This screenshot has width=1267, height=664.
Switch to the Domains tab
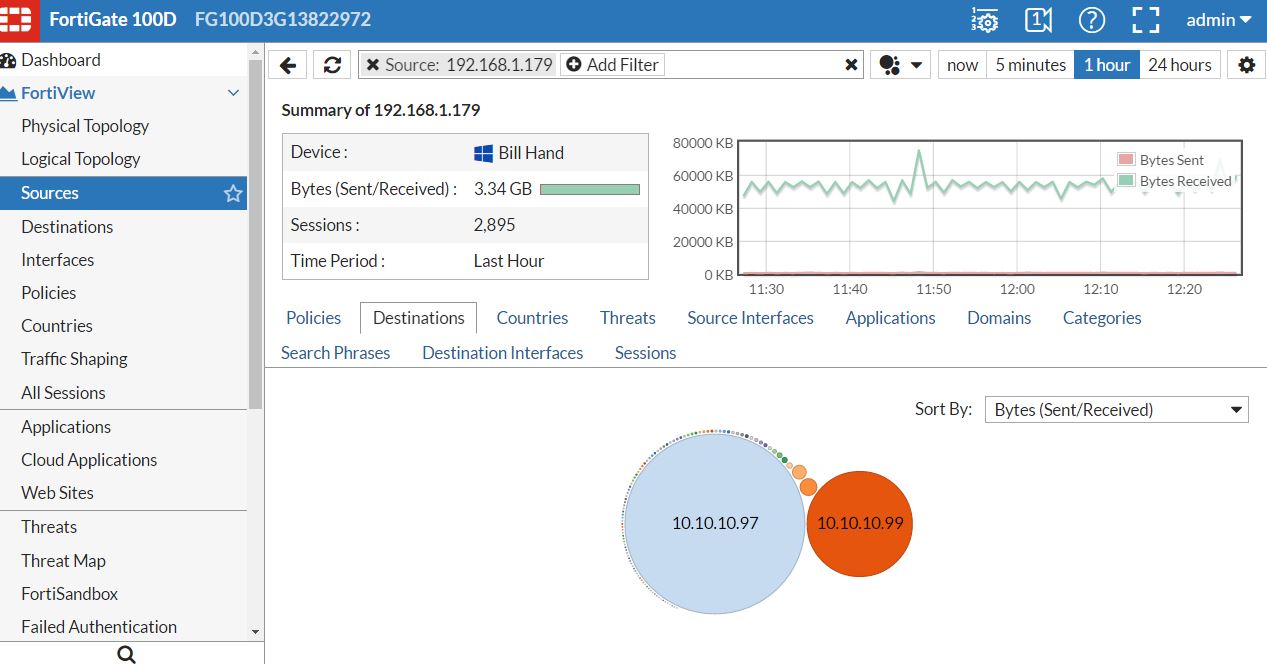[x=999, y=318]
